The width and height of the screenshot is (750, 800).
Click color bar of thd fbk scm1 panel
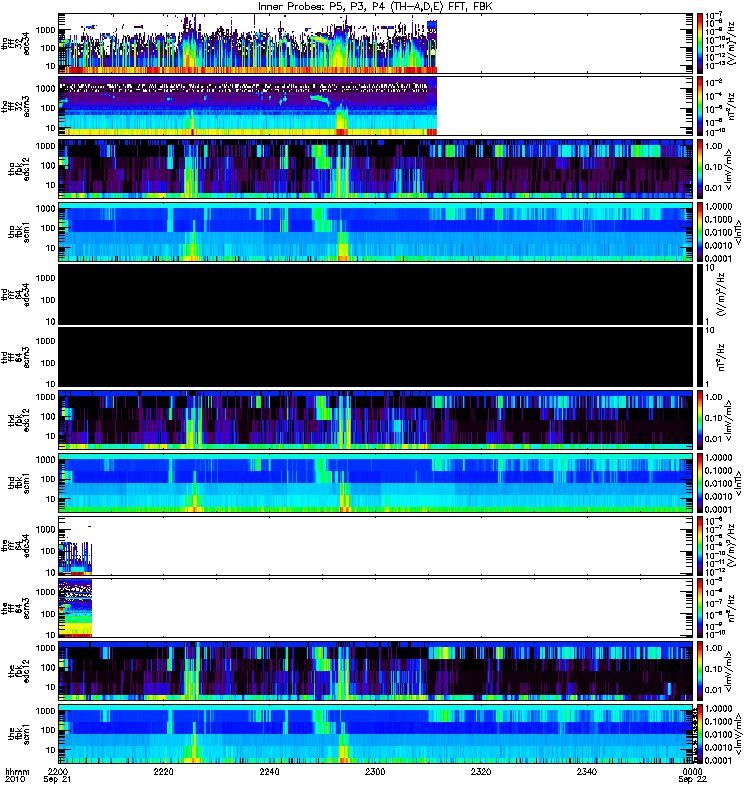pos(700,483)
